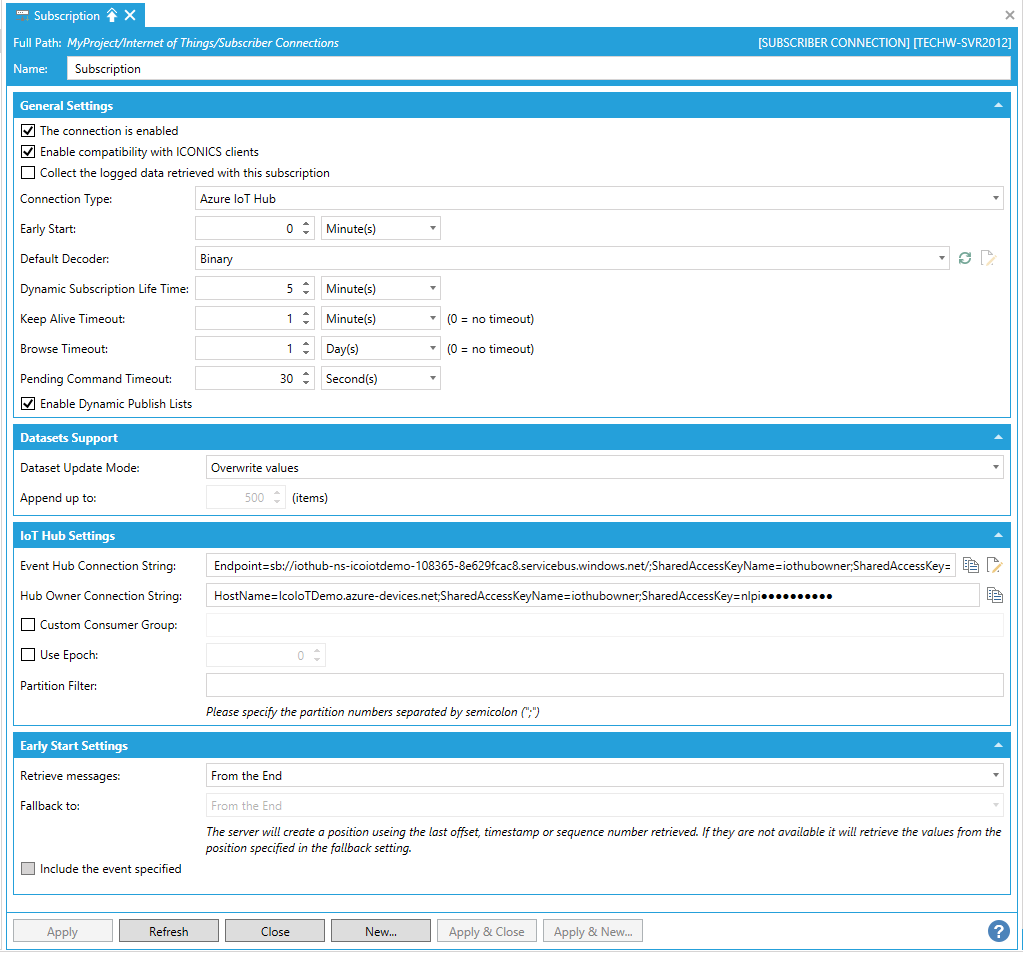Screen dimensions: 1023x955
Task: Click the pin icon on the Subscription tab
Action: (x=112, y=16)
